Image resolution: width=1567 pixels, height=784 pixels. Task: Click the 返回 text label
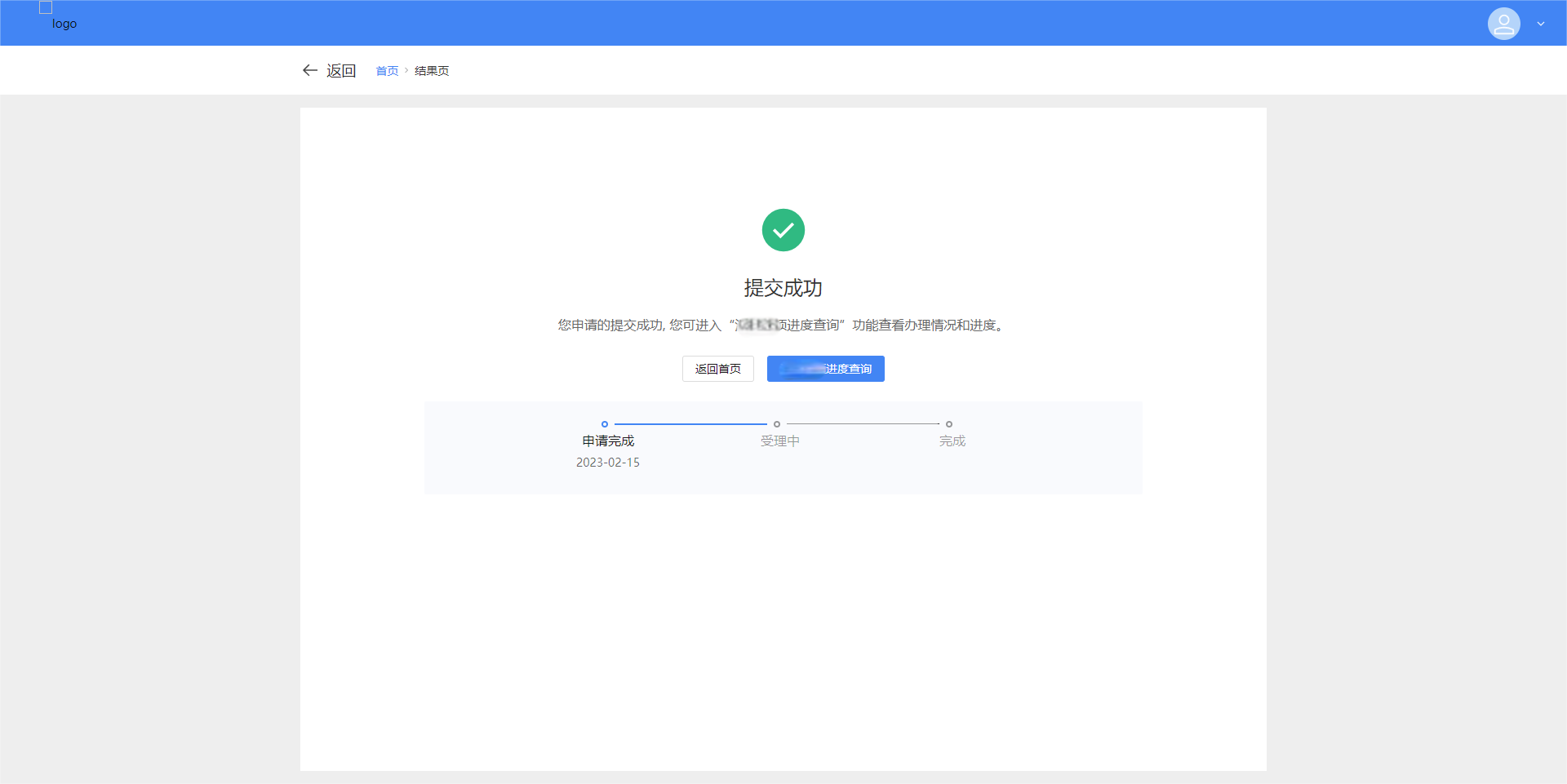[341, 71]
